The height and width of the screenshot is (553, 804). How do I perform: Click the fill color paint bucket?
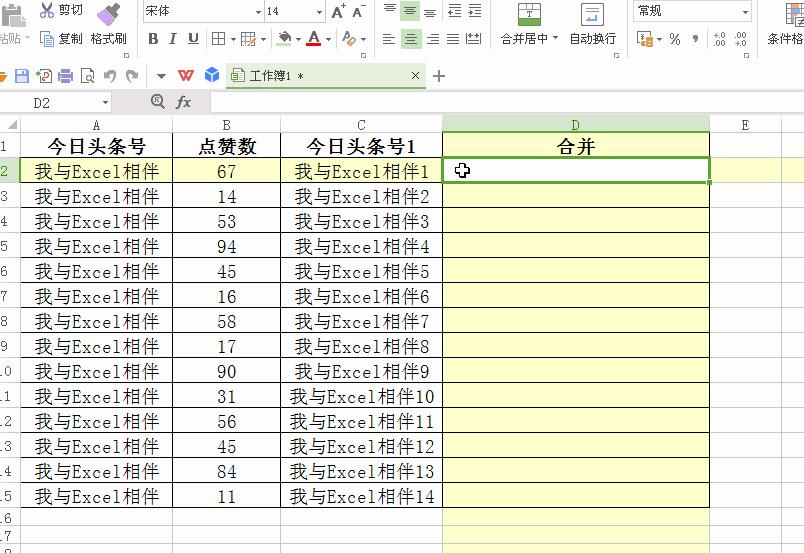(284, 38)
